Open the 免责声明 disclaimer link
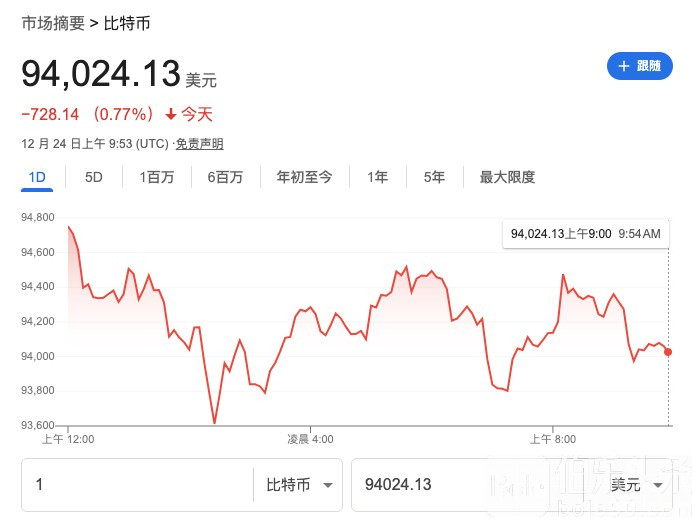Image resolution: width=698 pixels, height=522 pixels. 199,144
